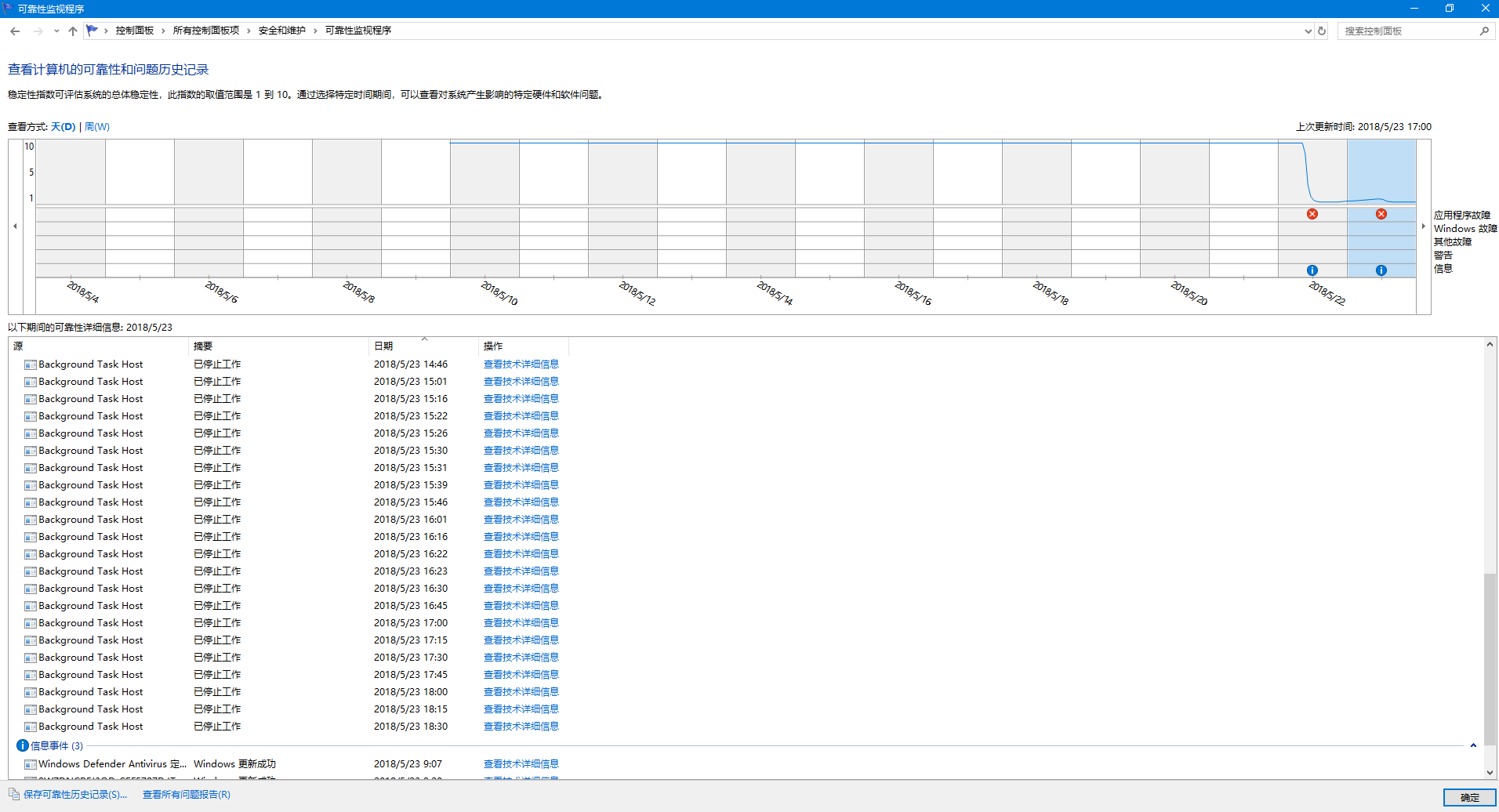View technical details for the 14:46 event

click(x=521, y=364)
